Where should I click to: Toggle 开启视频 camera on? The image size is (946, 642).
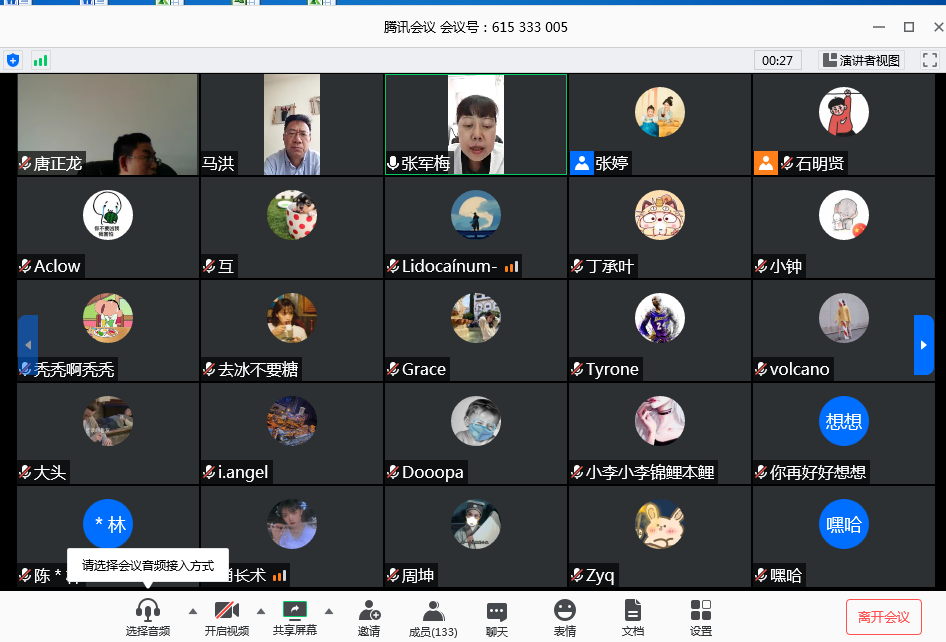tap(227, 616)
